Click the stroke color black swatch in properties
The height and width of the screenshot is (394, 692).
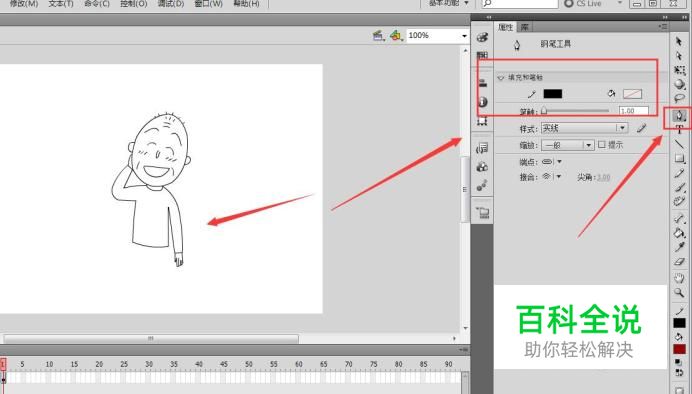553,94
